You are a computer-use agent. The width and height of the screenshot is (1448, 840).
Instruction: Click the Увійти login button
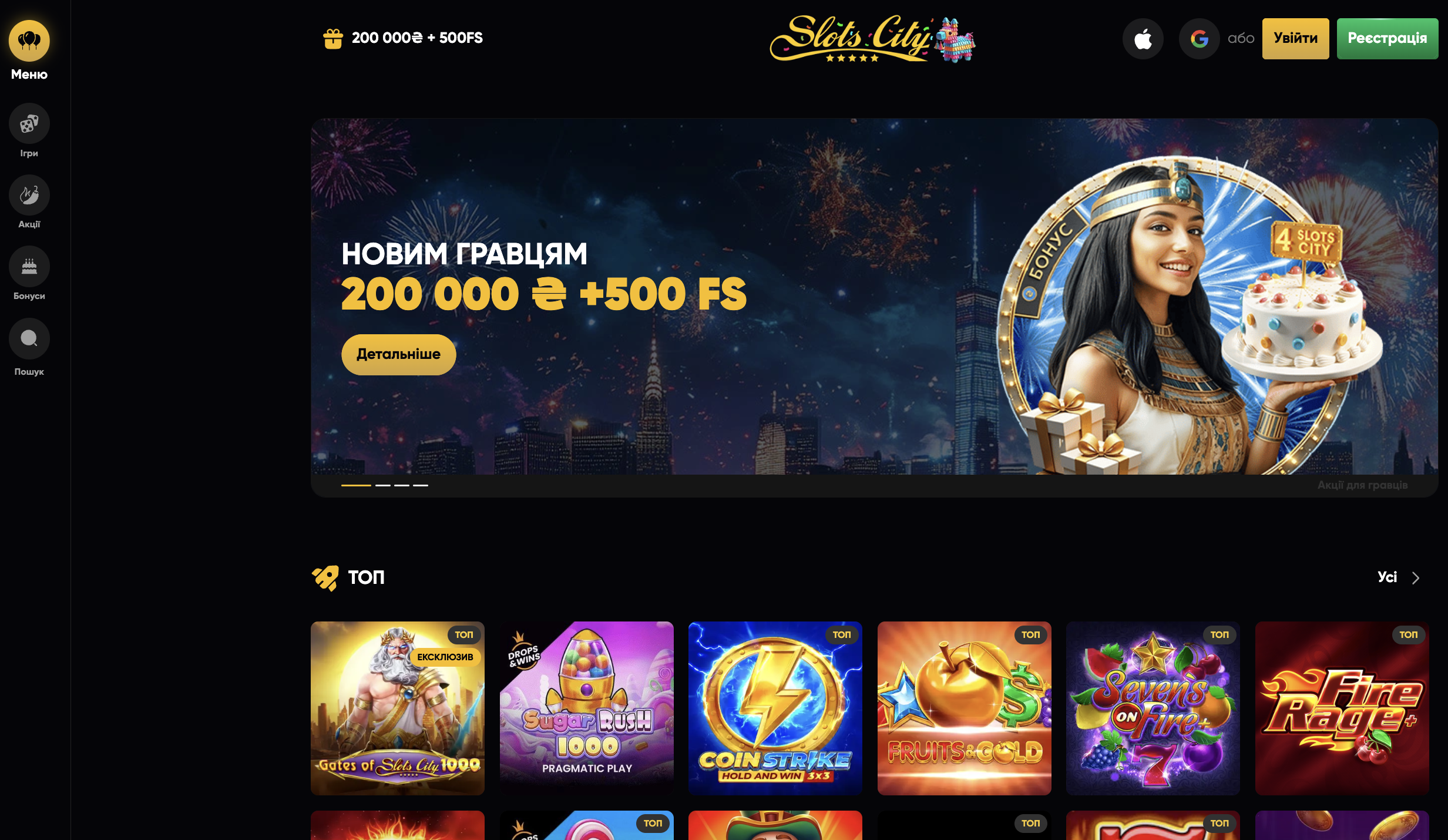1295,39
